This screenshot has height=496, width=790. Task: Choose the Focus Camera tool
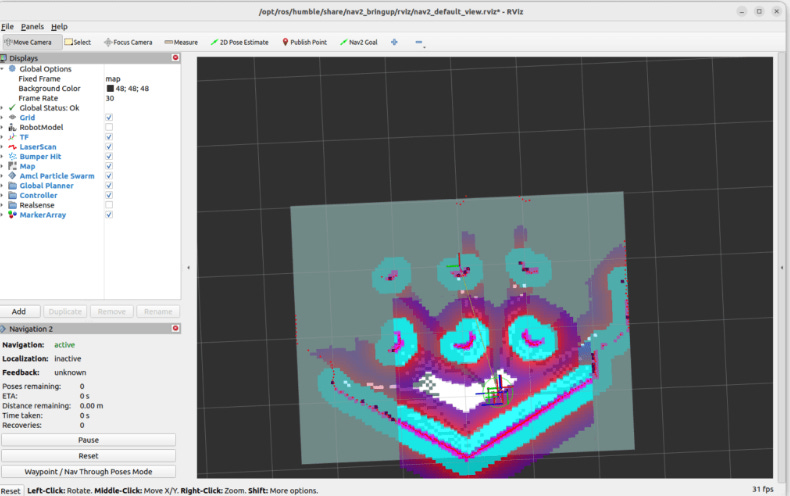(128, 42)
